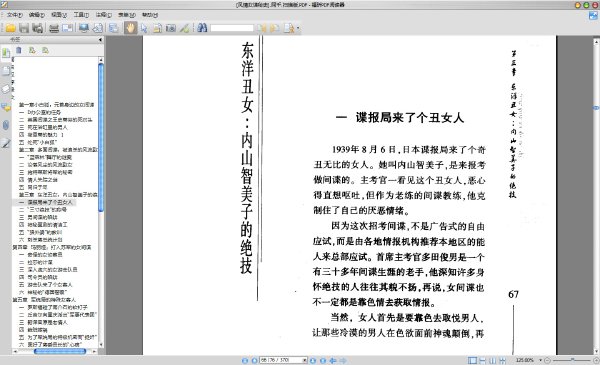Open the 第五章 chapter bookmark
The height and width of the screenshot is (365, 600).
coord(44,300)
